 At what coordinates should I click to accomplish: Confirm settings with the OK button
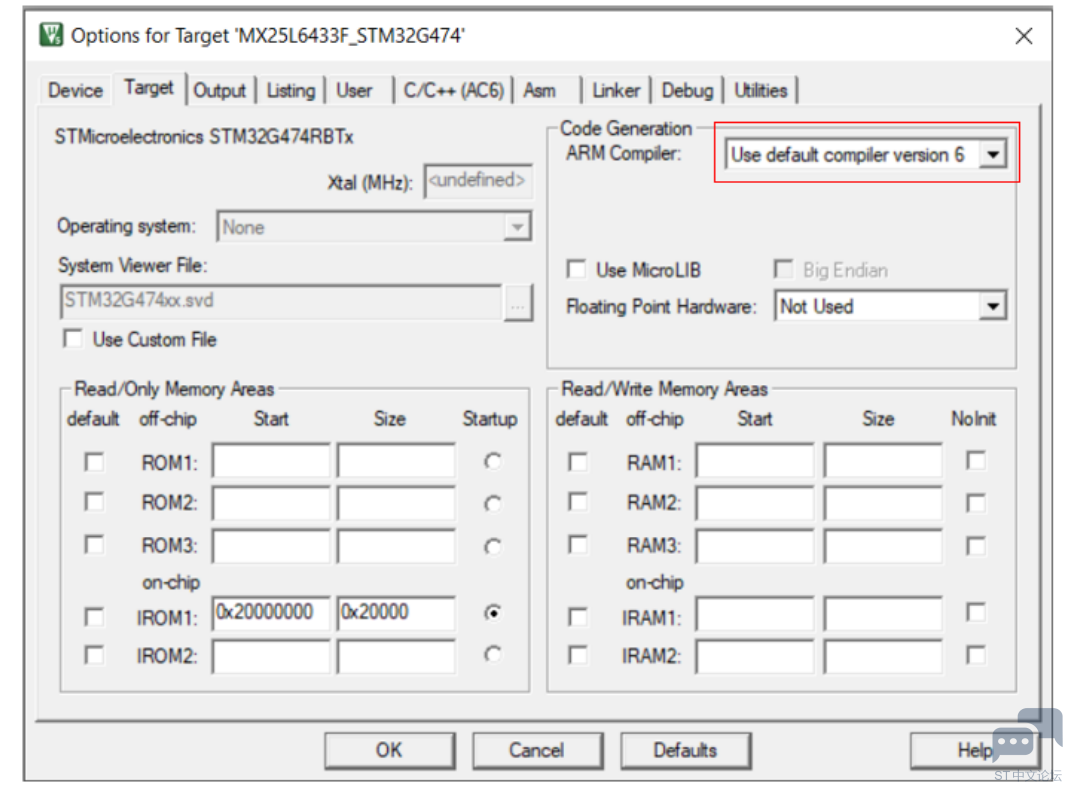pyautogui.click(x=389, y=750)
